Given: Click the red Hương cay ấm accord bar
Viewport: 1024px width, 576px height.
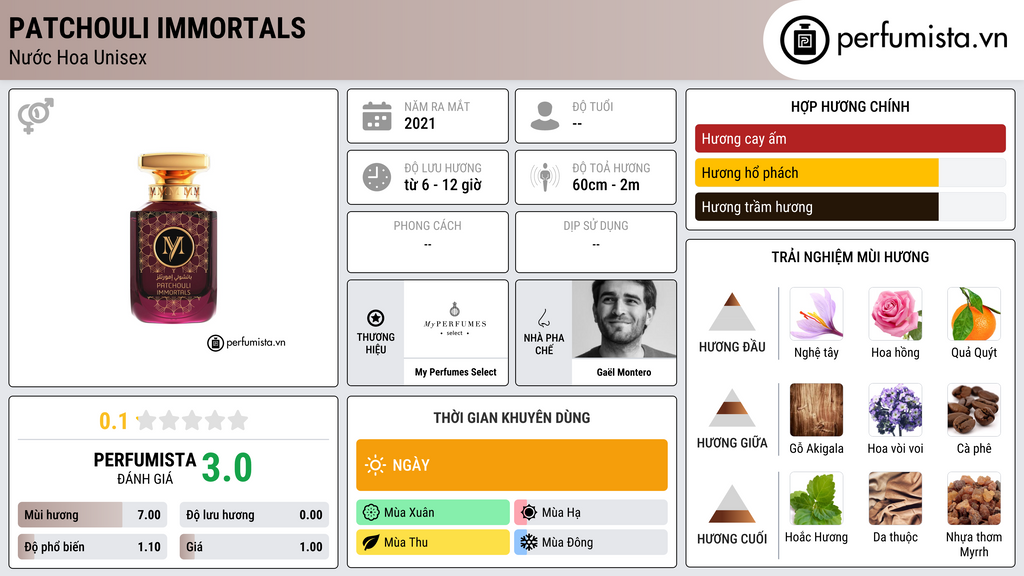Looking at the screenshot, I should 850,138.
